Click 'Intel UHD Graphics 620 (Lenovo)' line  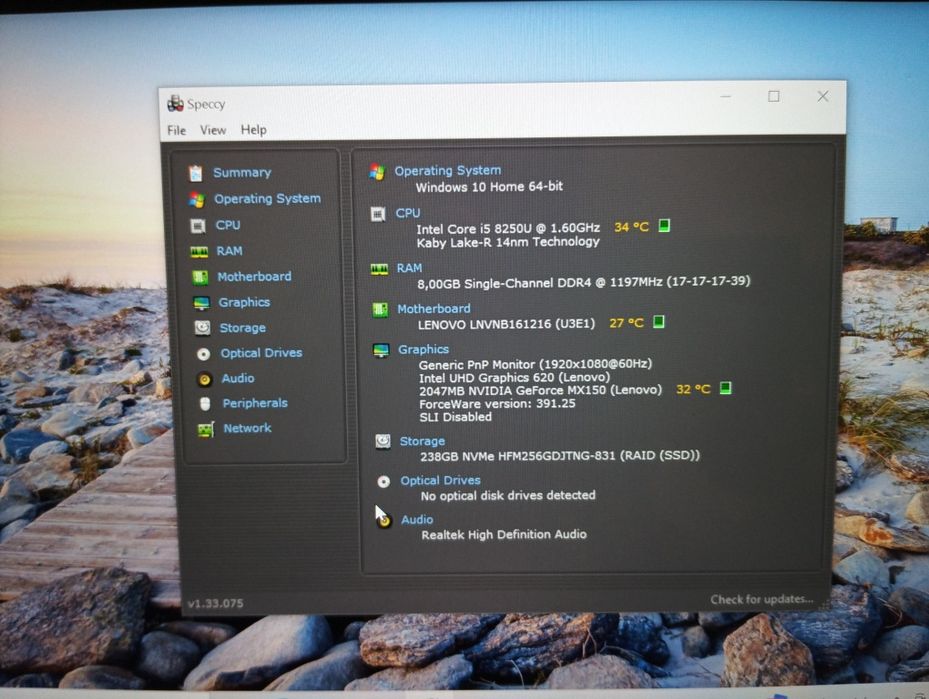coord(514,377)
